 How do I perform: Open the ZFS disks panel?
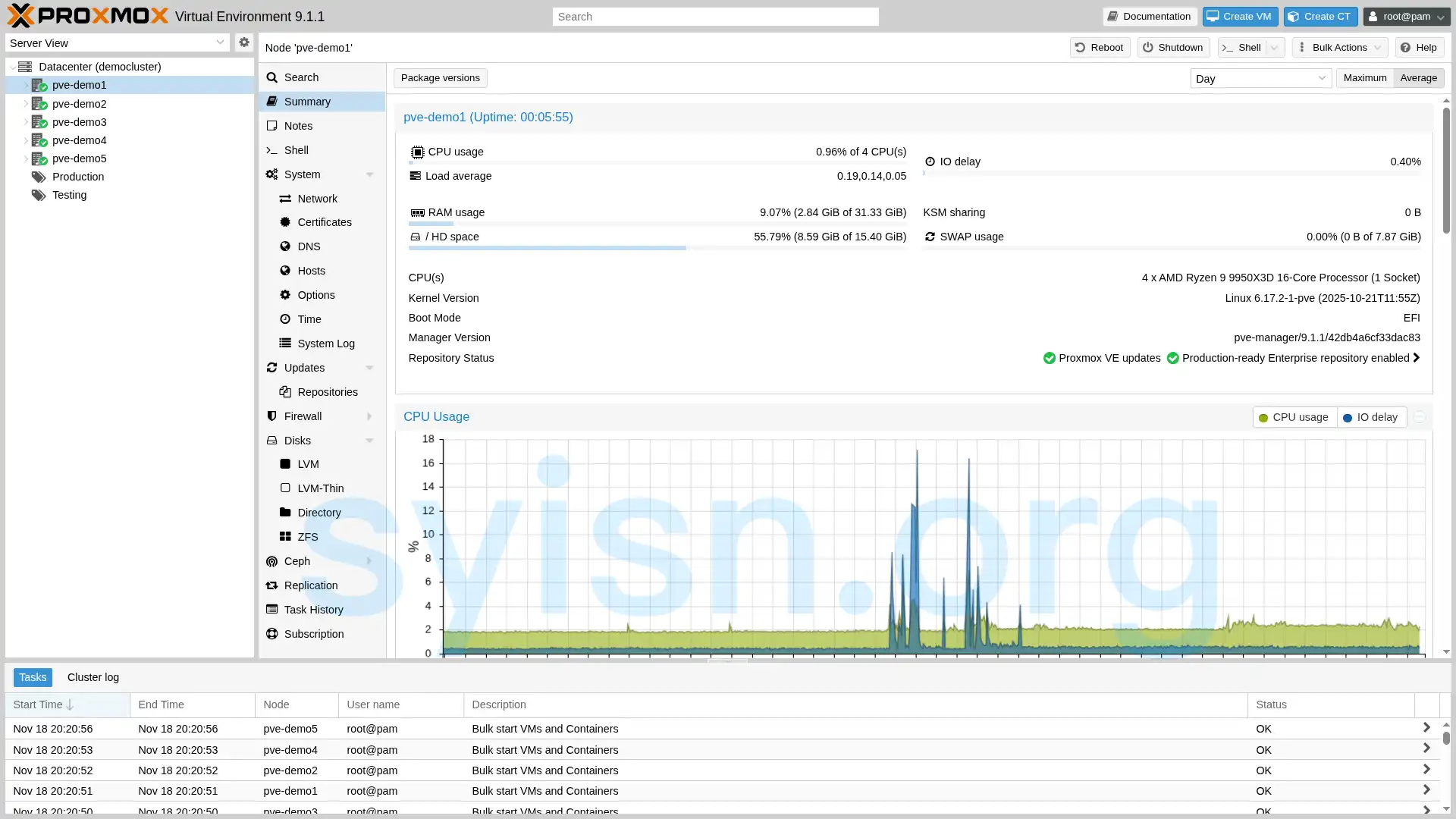pos(306,536)
